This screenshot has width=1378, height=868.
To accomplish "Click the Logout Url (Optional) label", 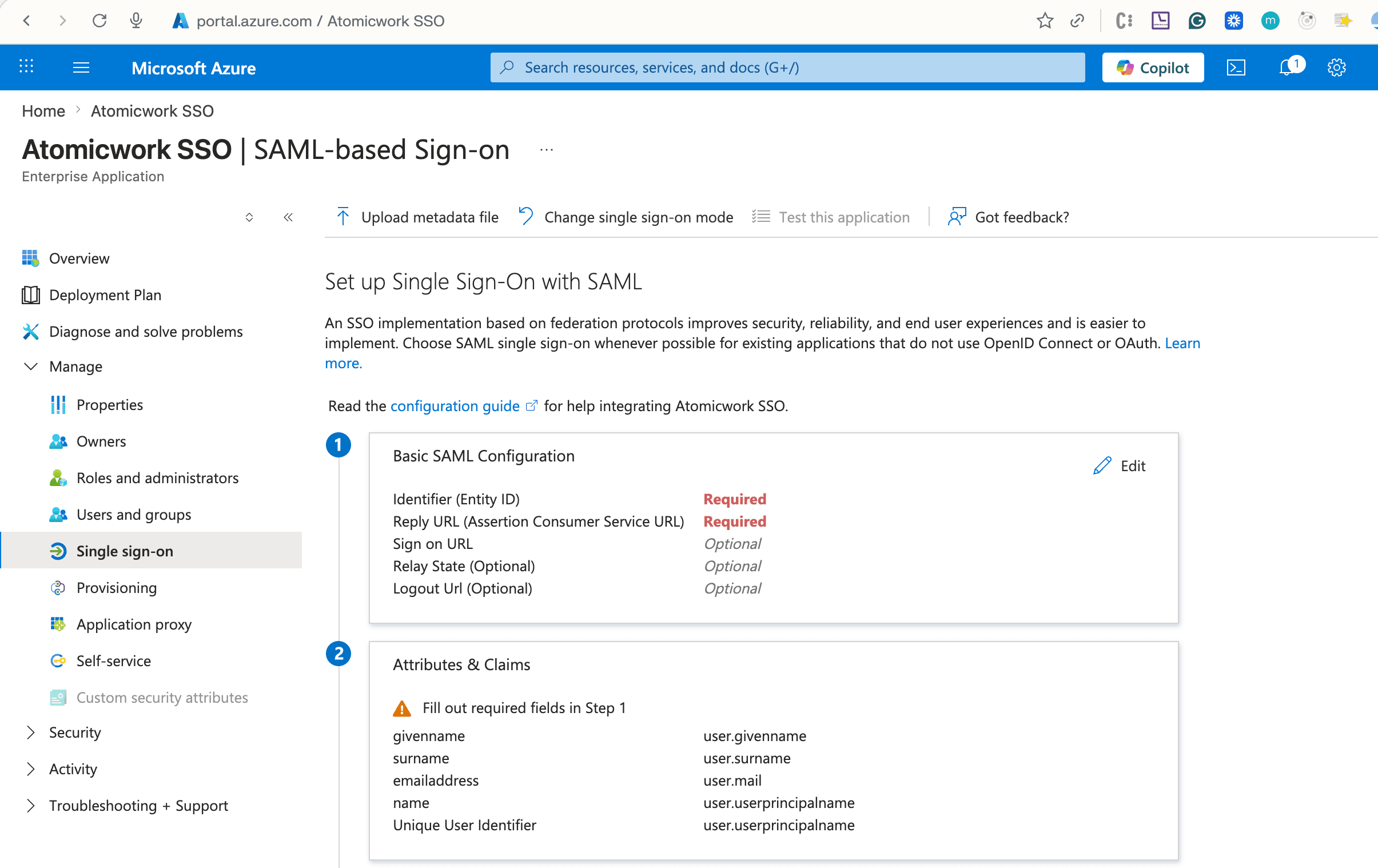I will pyautogui.click(x=463, y=588).
